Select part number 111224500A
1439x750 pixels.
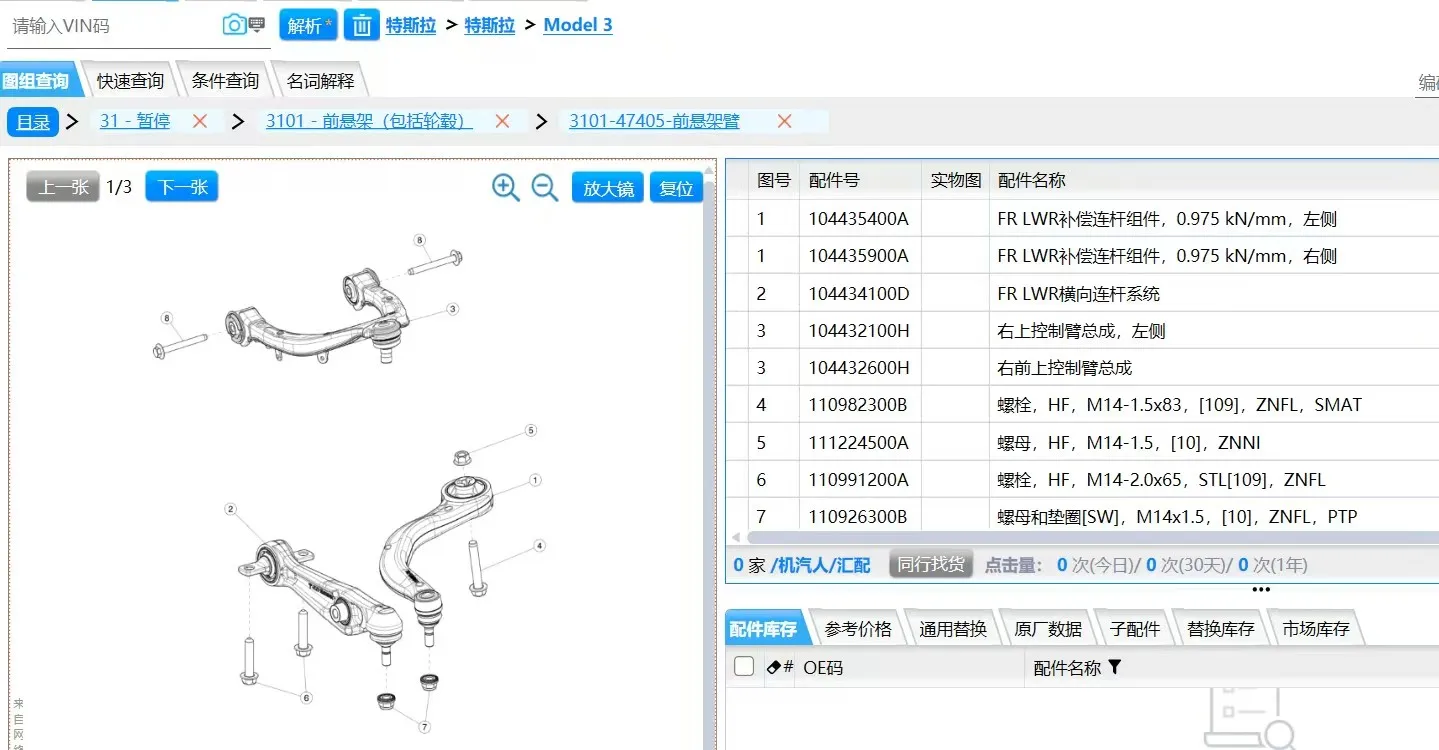pos(859,443)
